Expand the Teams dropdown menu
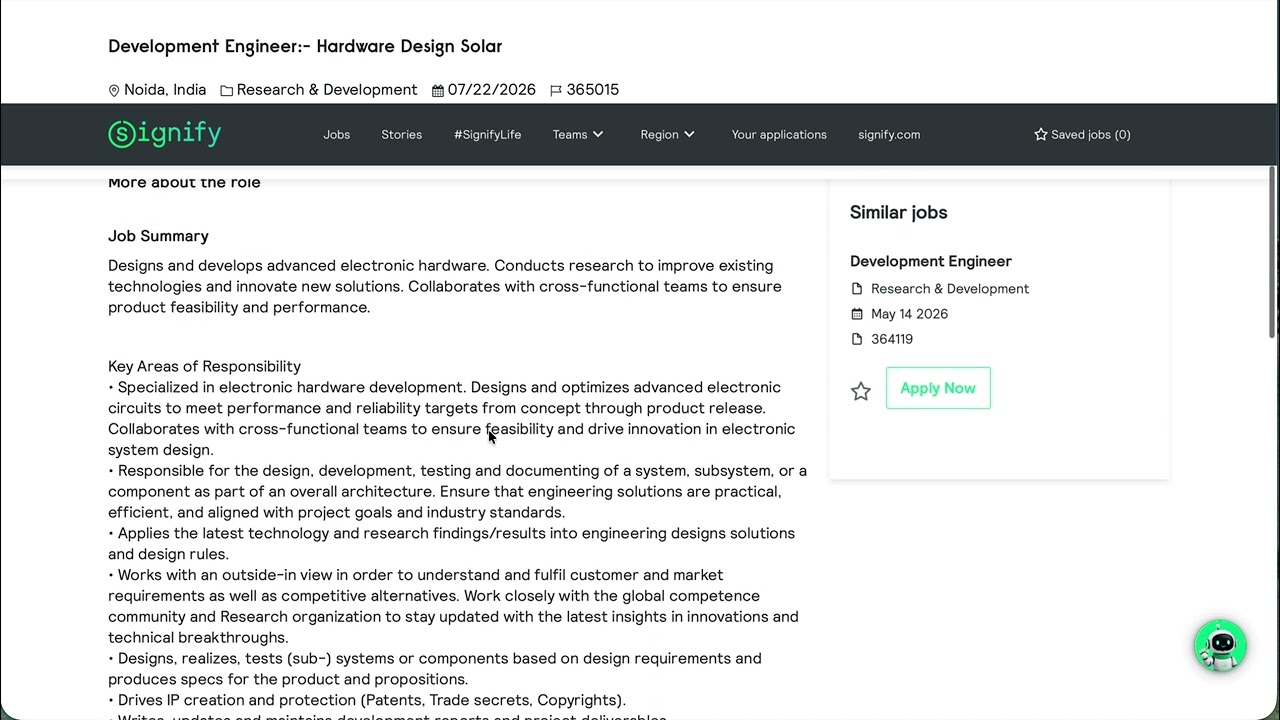1280x720 pixels. (578, 134)
